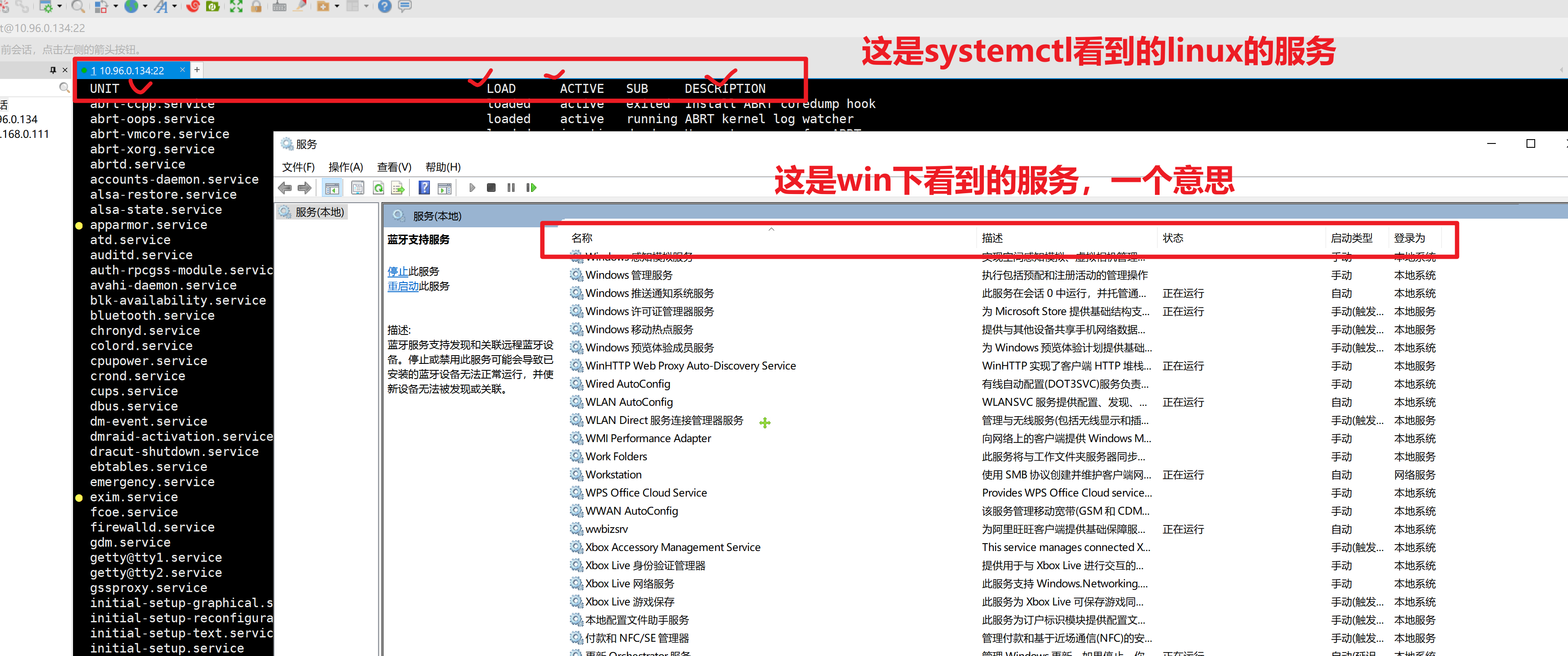
Task: Click the properties icon in Services toolbar
Action: point(357,188)
